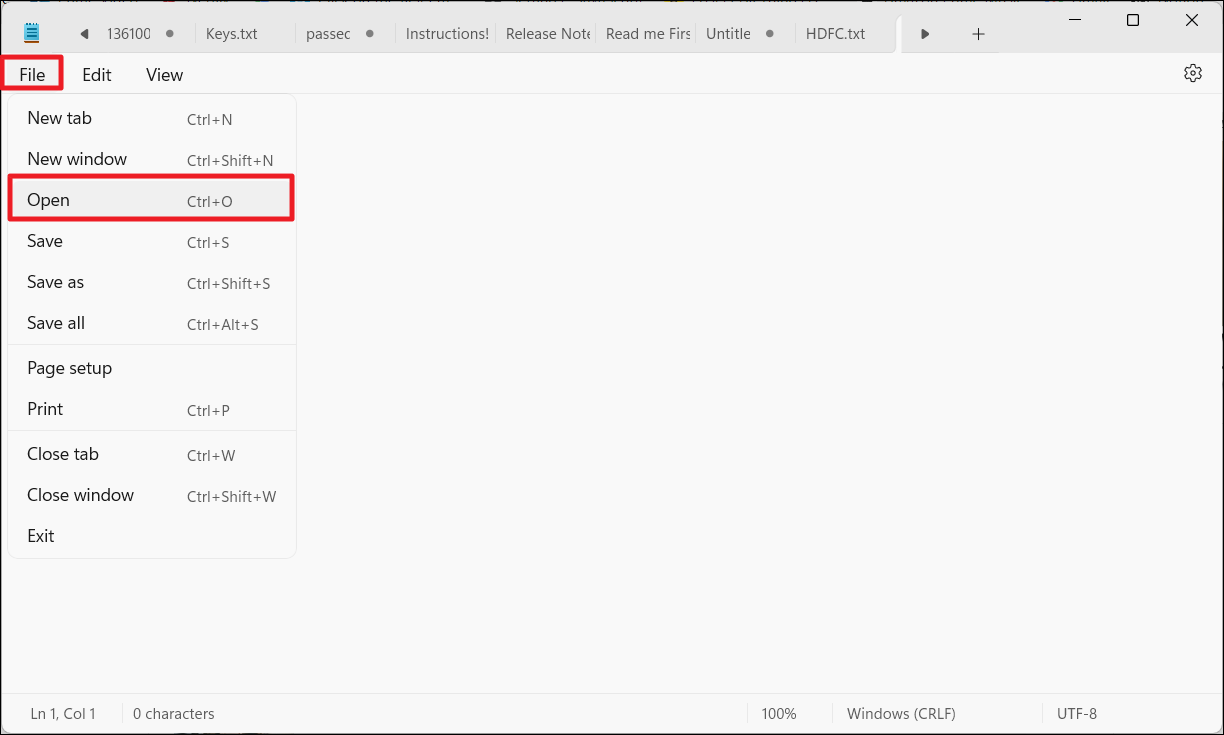The width and height of the screenshot is (1224, 735).
Task: Switch to the Read me Firs tab
Action: [646, 34]
